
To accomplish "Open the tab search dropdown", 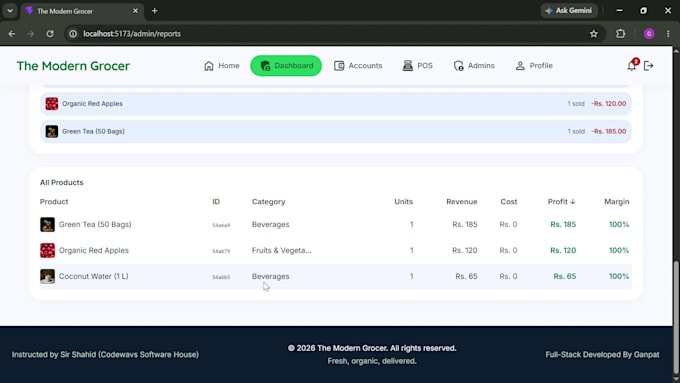I will pos(10,11).
